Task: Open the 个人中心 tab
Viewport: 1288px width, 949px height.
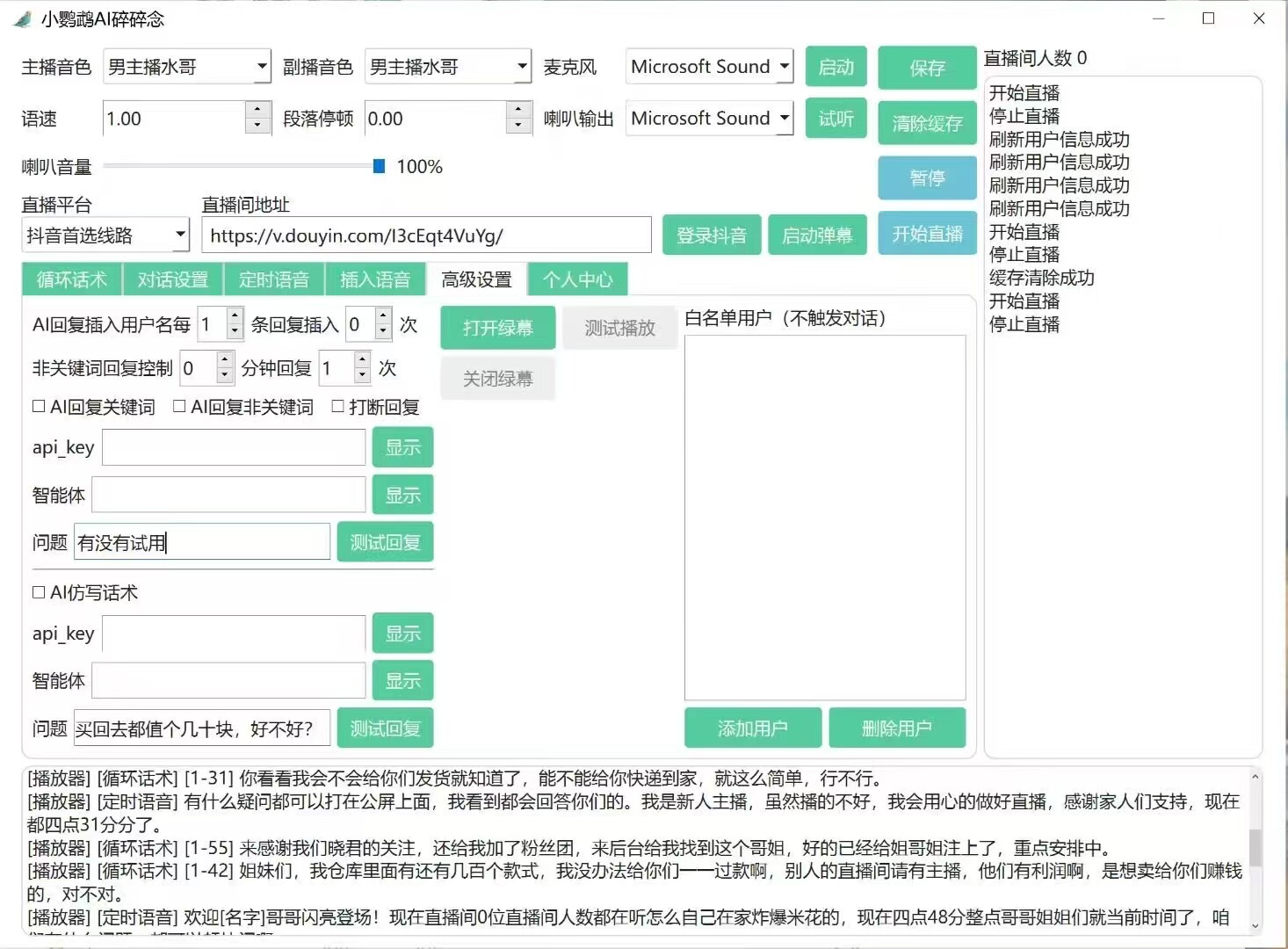Action: 576,279
